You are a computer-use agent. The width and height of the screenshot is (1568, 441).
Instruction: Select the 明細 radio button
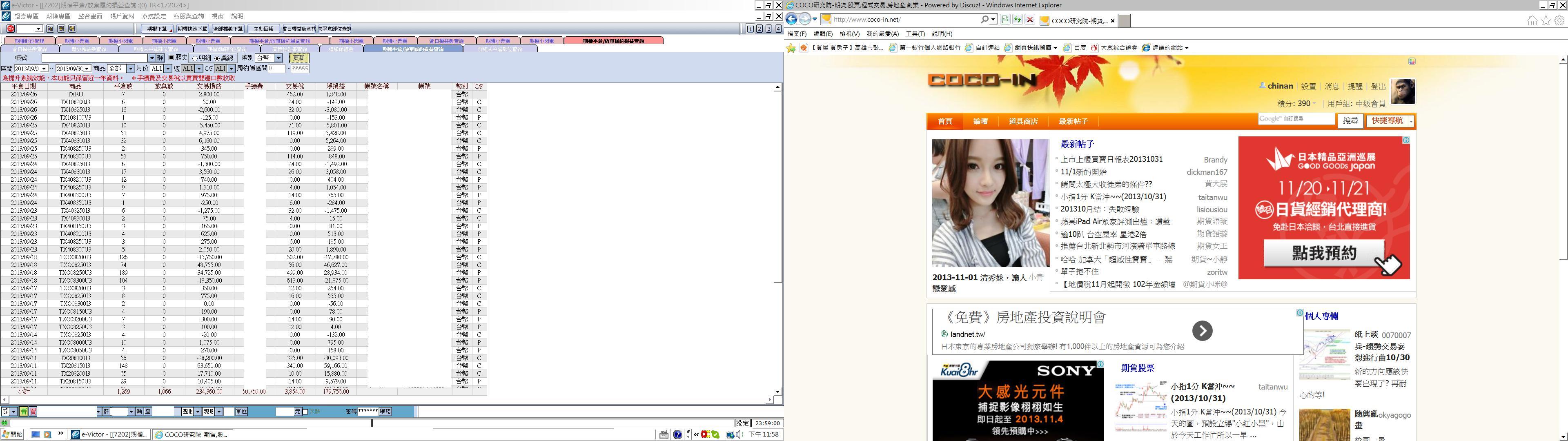click(x=195, y=58)
